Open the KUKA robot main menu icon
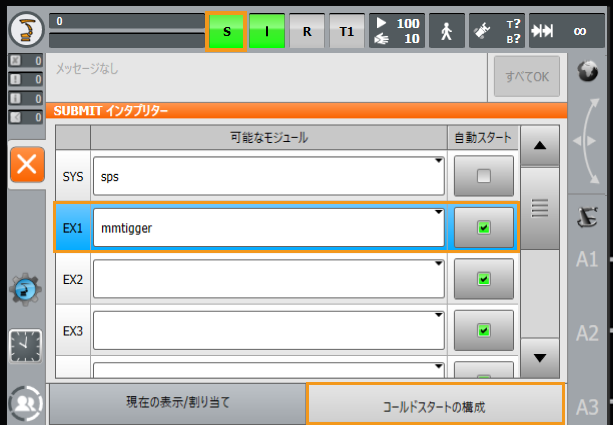This screenshot has height=425, width=613. (27, 30)
